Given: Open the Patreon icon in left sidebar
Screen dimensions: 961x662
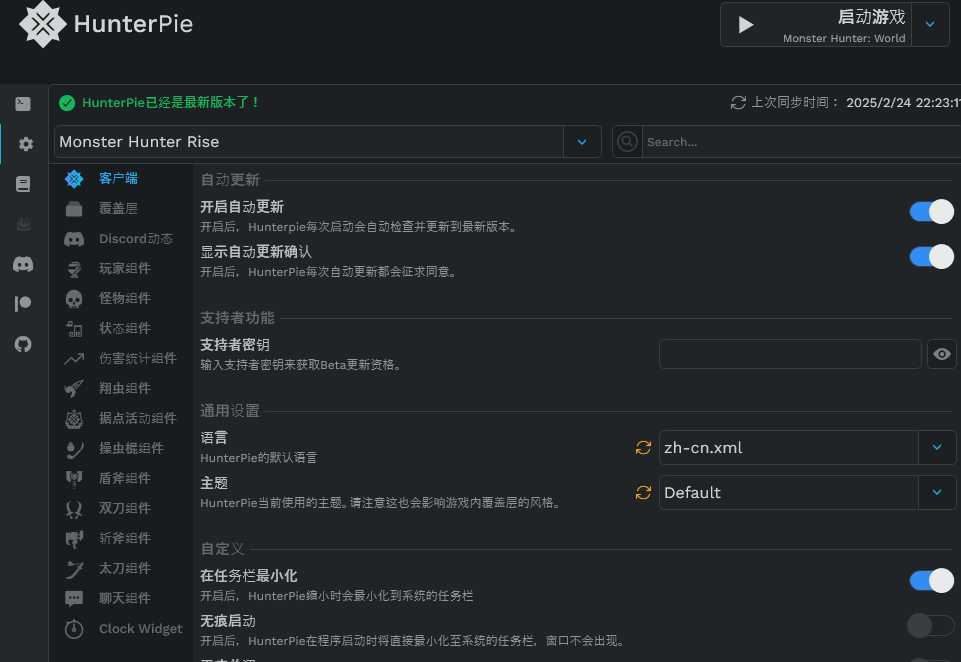Looking at the screenshot, I should click(23, 303).
